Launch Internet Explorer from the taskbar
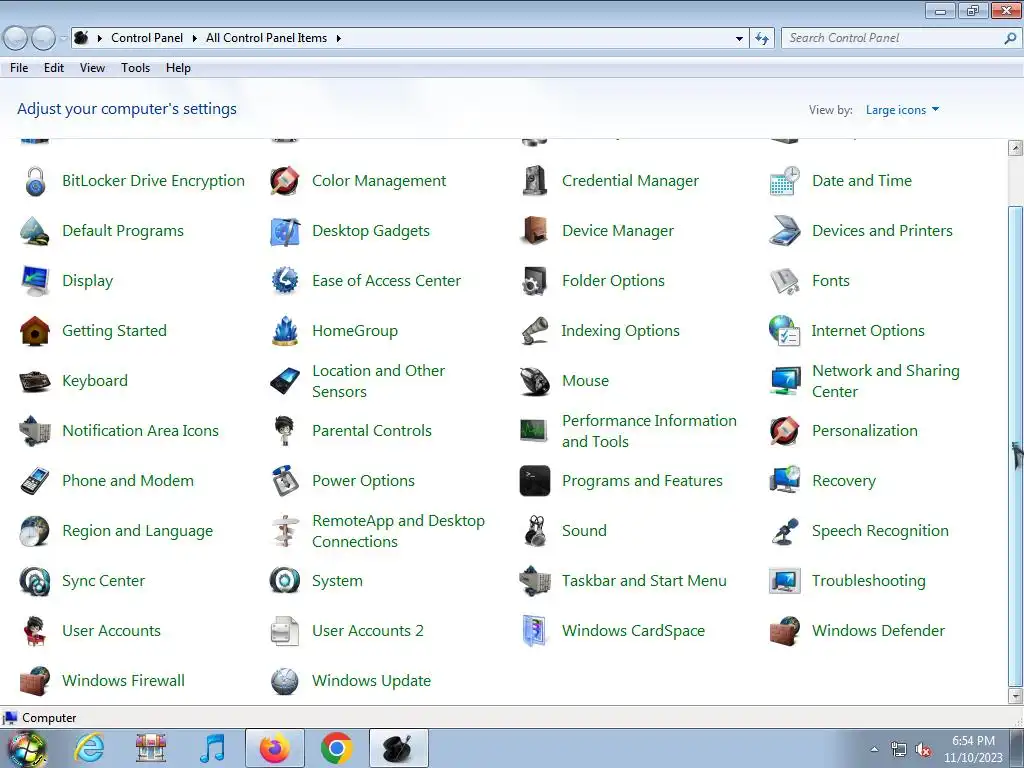 click(89, 748)
